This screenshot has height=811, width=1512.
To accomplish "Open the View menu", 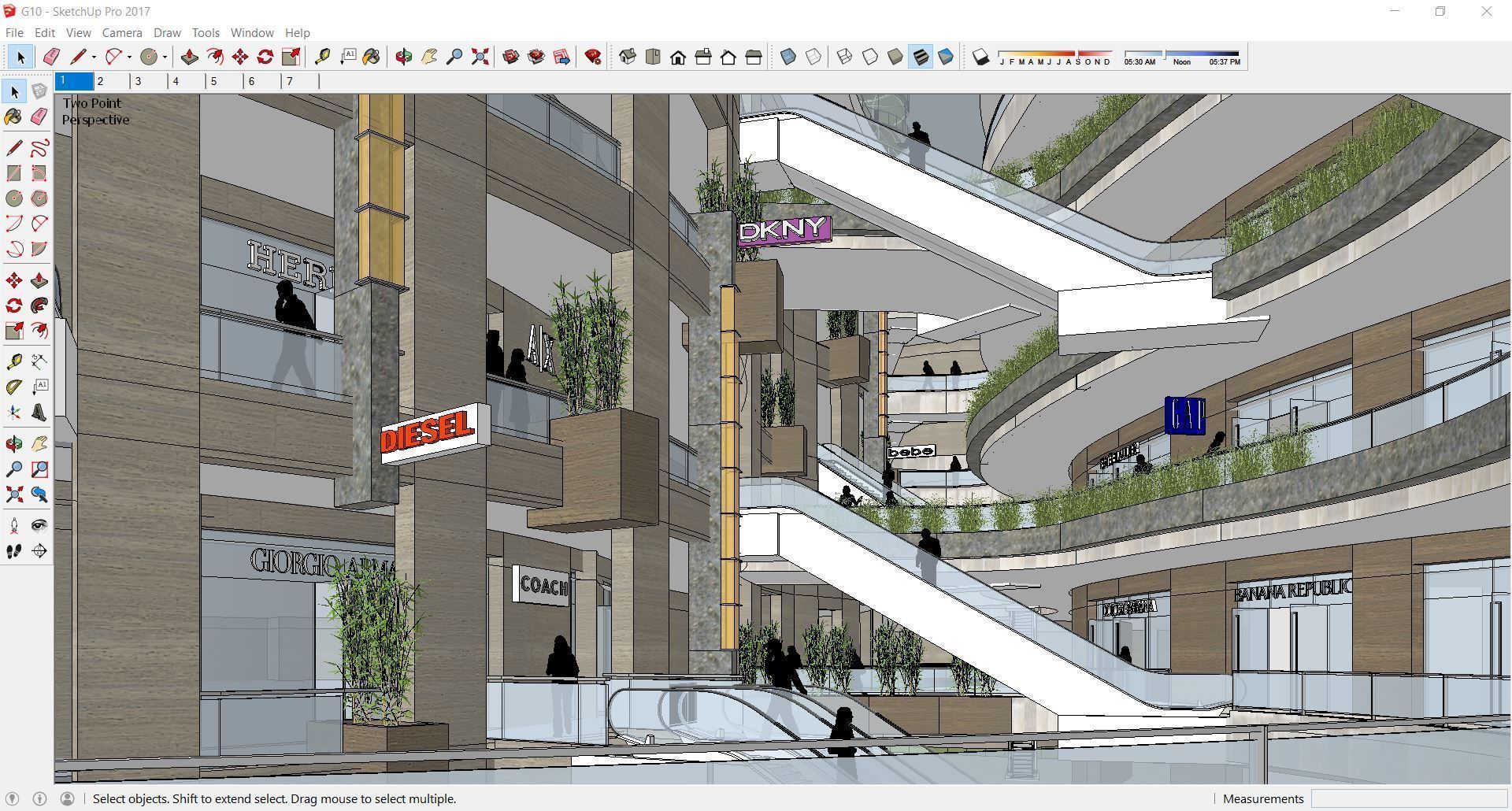I will pos(78,32).
